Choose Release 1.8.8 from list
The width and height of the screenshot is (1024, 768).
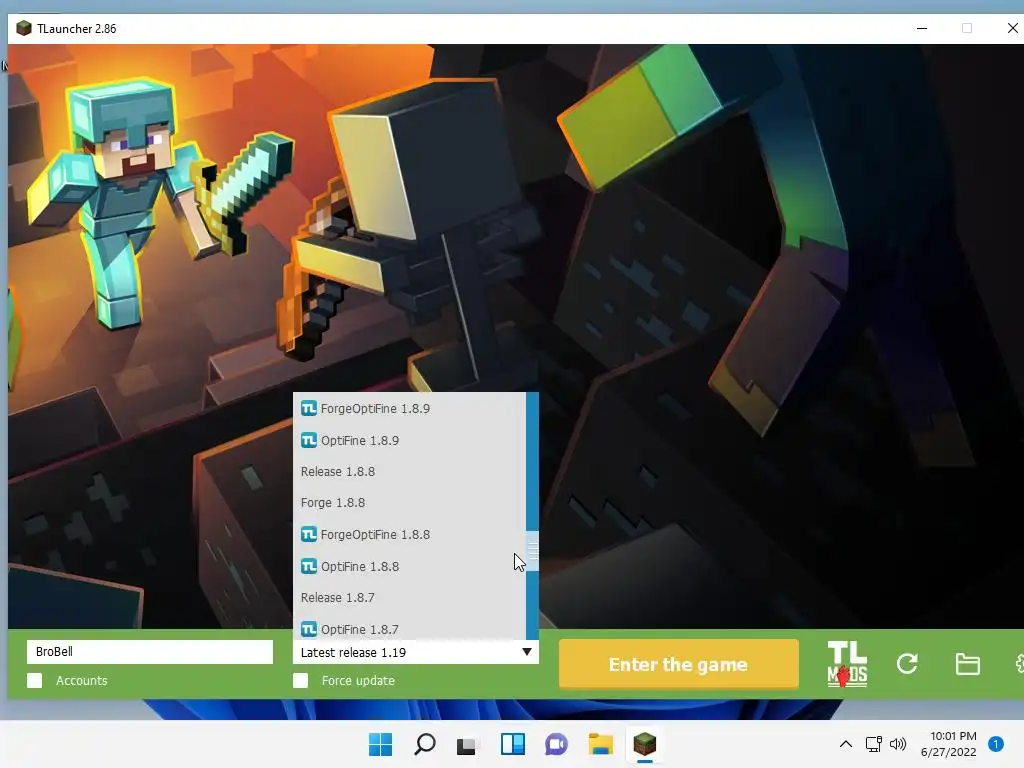pos(409,472)
